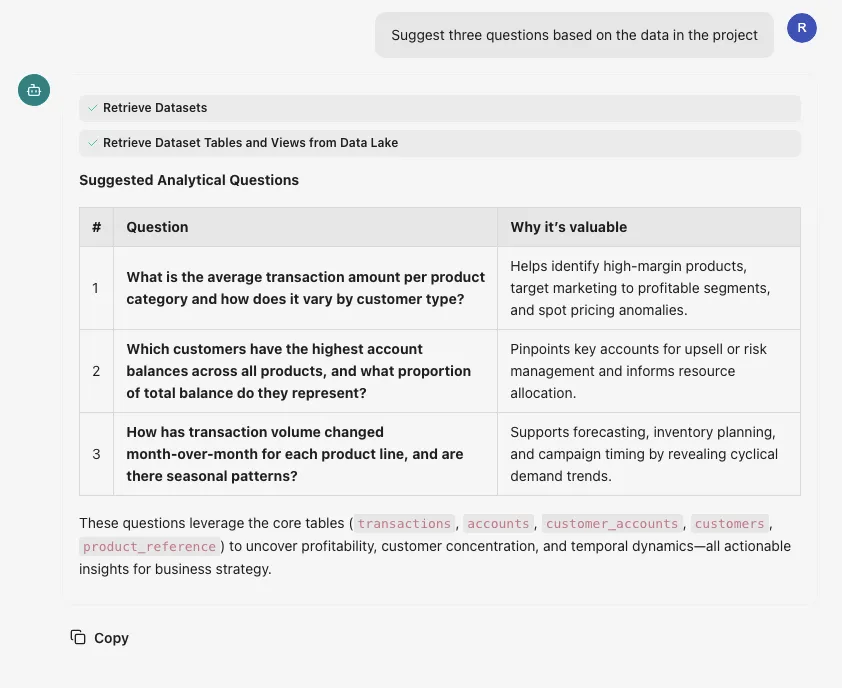Select the highest account balances question

tap(298, 371)
